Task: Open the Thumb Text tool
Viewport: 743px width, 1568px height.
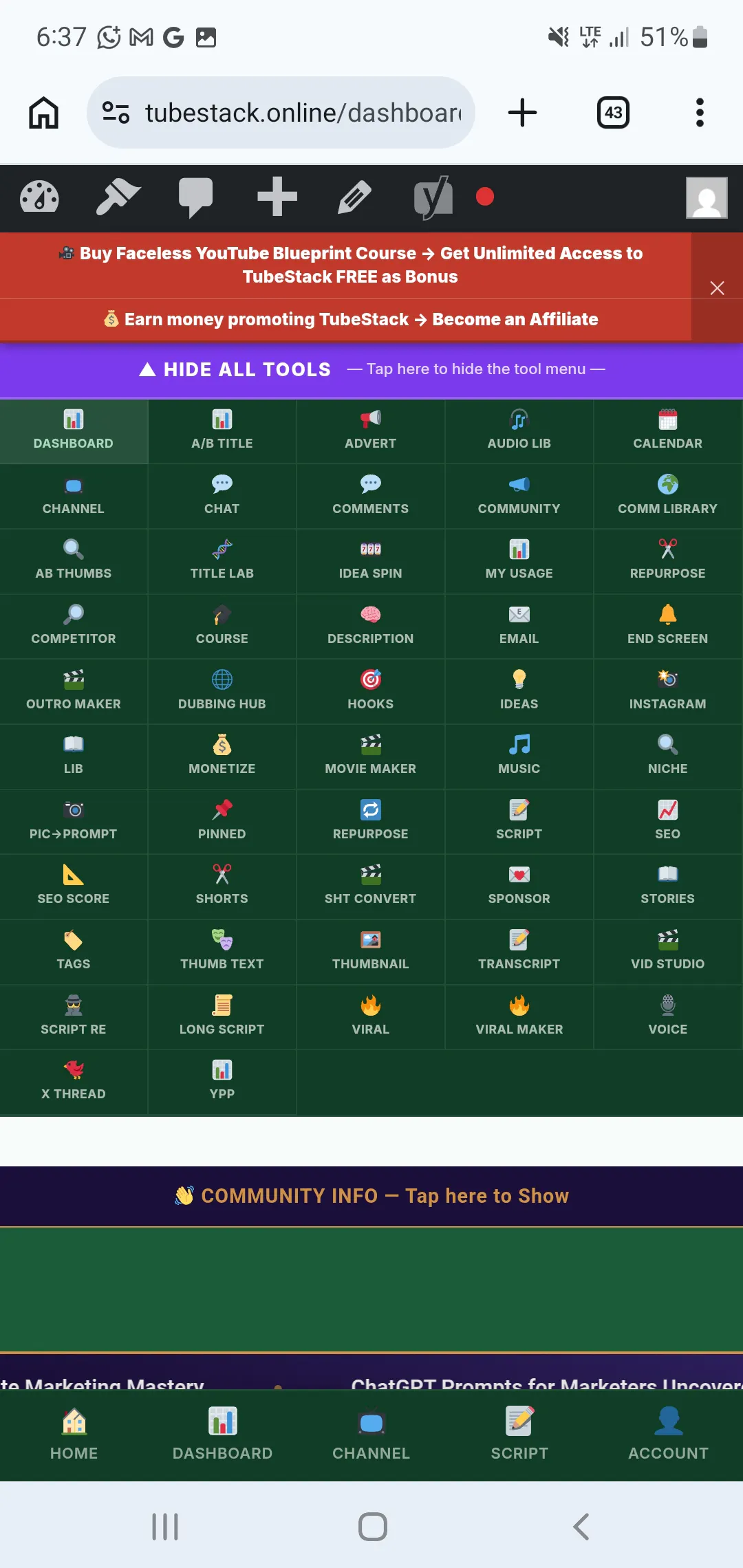Action: coord(222,952)
